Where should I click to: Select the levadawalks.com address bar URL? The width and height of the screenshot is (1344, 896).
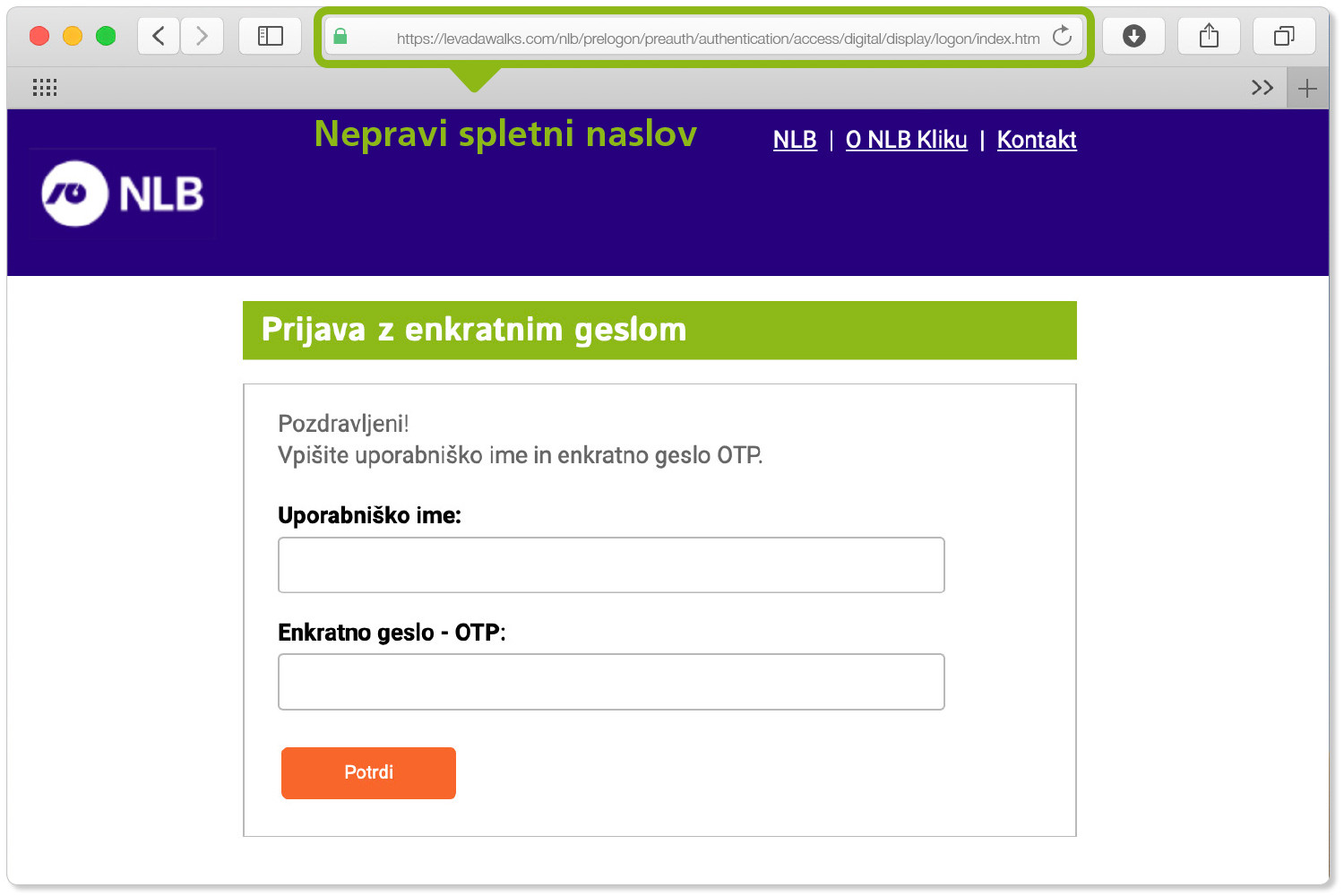(x=718, y=39)
